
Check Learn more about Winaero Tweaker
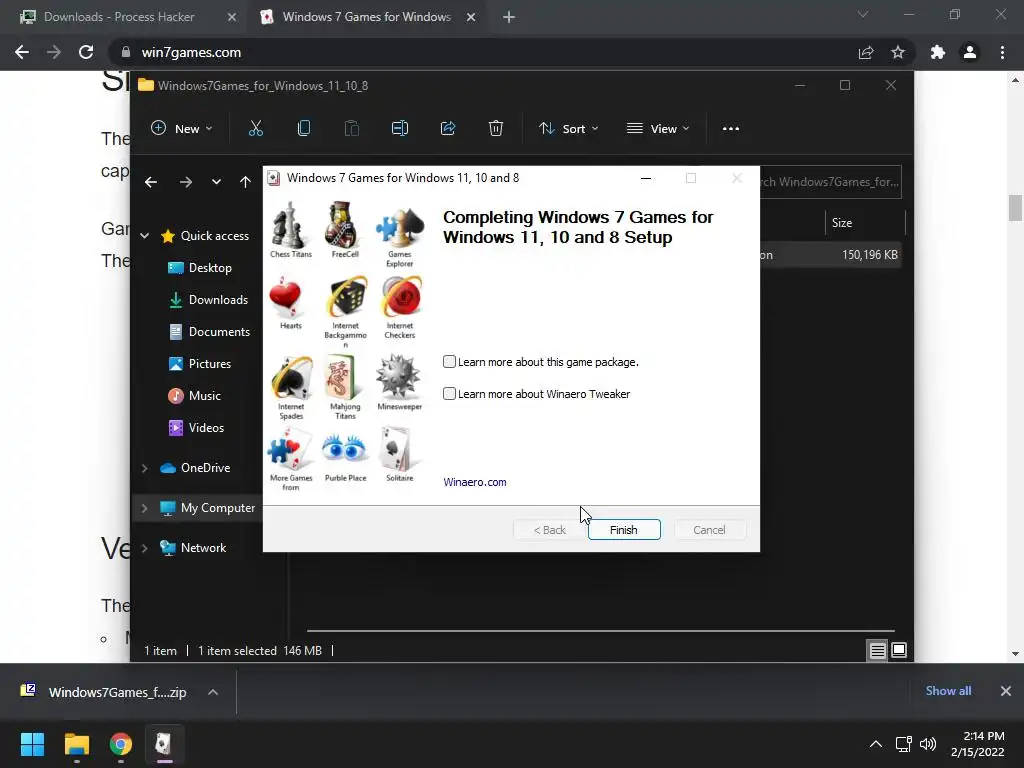pyautogui.click(x=449, y=394)
